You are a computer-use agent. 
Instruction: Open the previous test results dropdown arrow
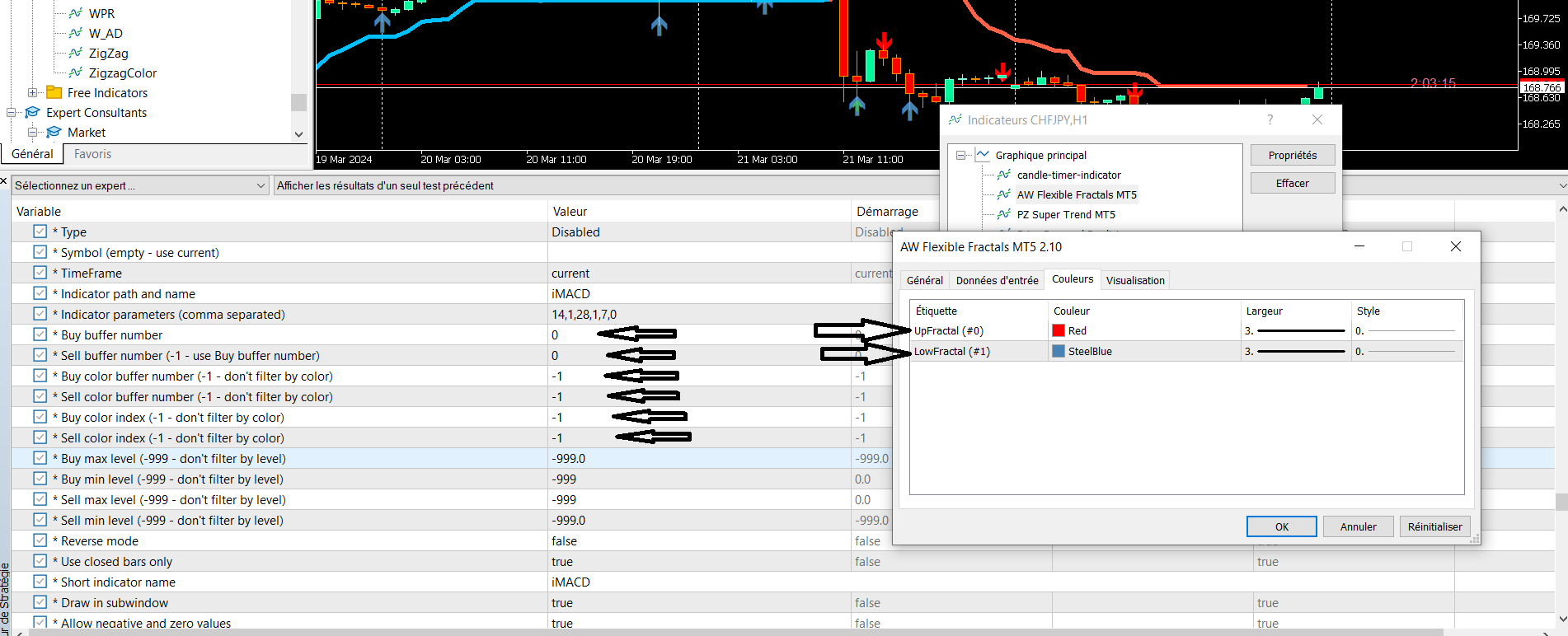point(1562,185)
